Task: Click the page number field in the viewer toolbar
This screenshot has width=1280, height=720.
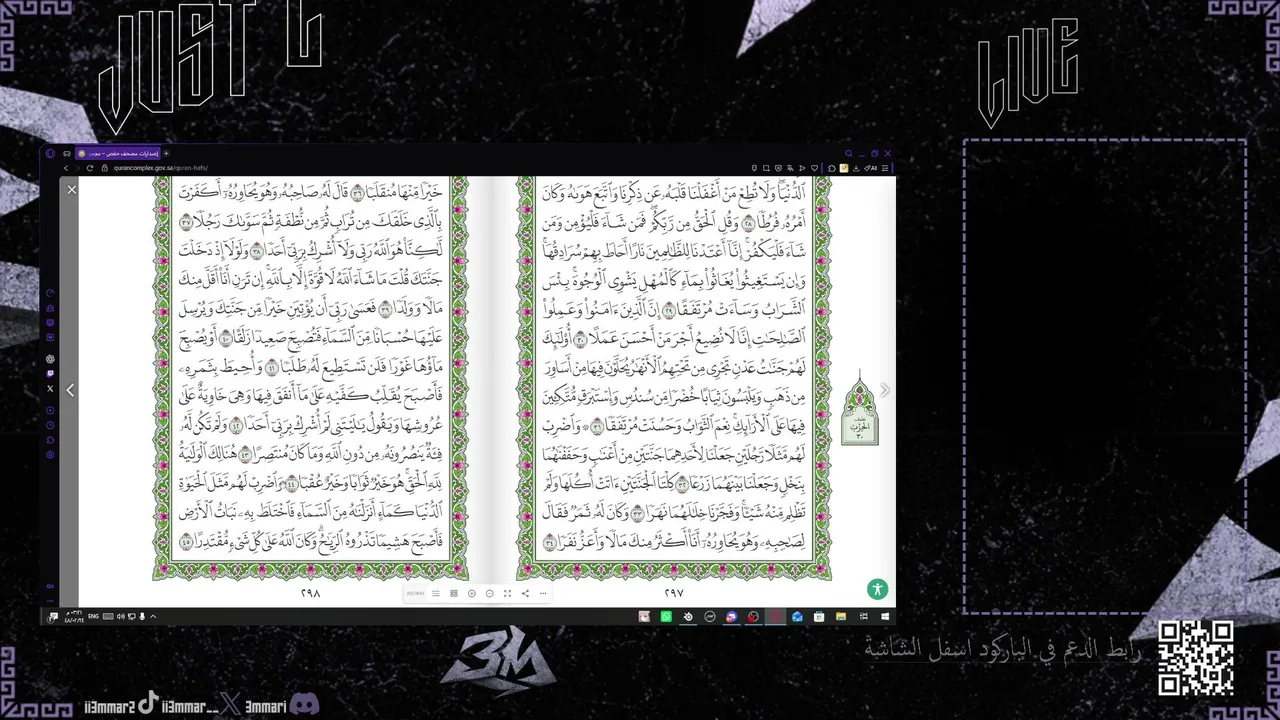Action: click(415, 594)
